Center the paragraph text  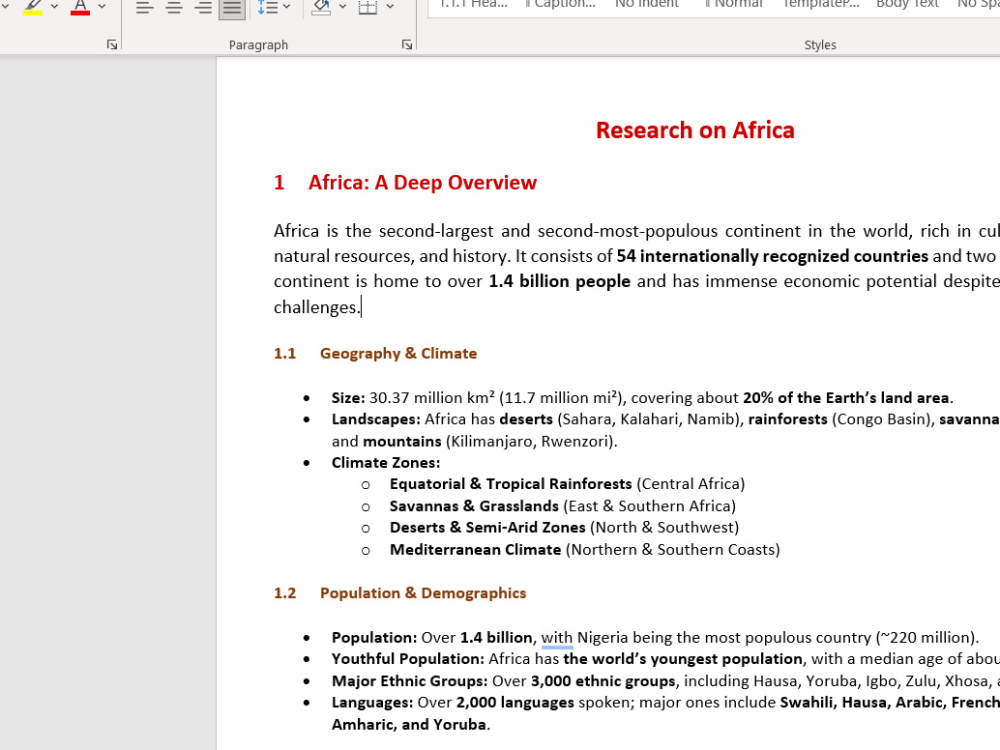point(174,7)
